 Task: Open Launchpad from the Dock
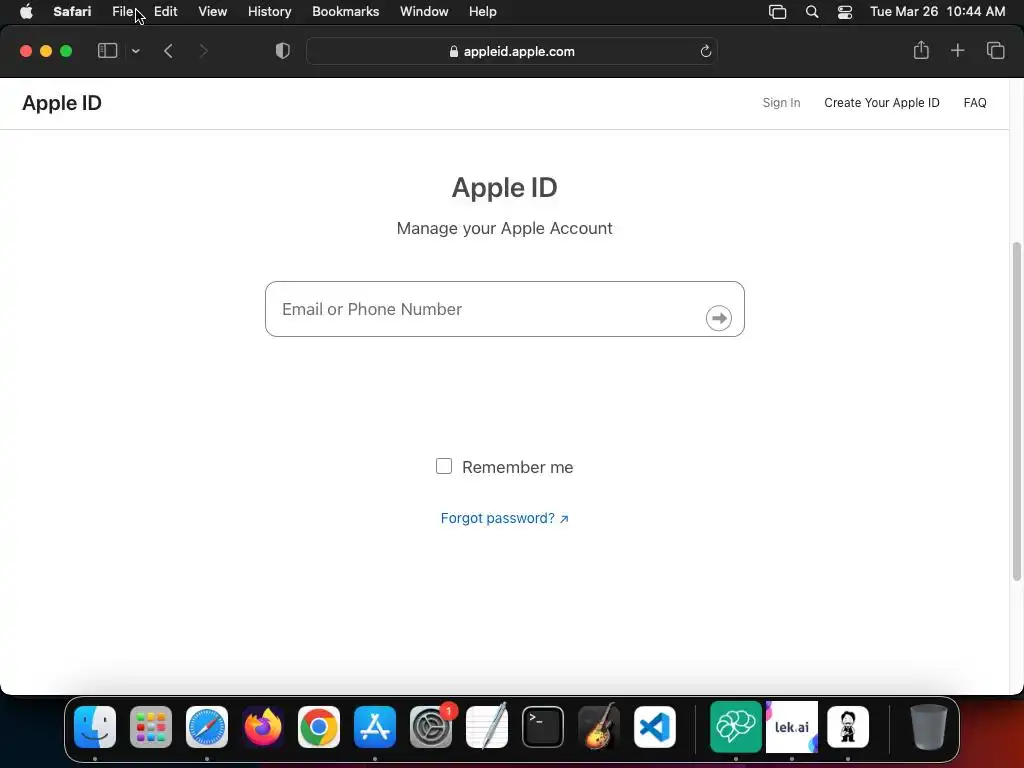[x=151, y=727]
